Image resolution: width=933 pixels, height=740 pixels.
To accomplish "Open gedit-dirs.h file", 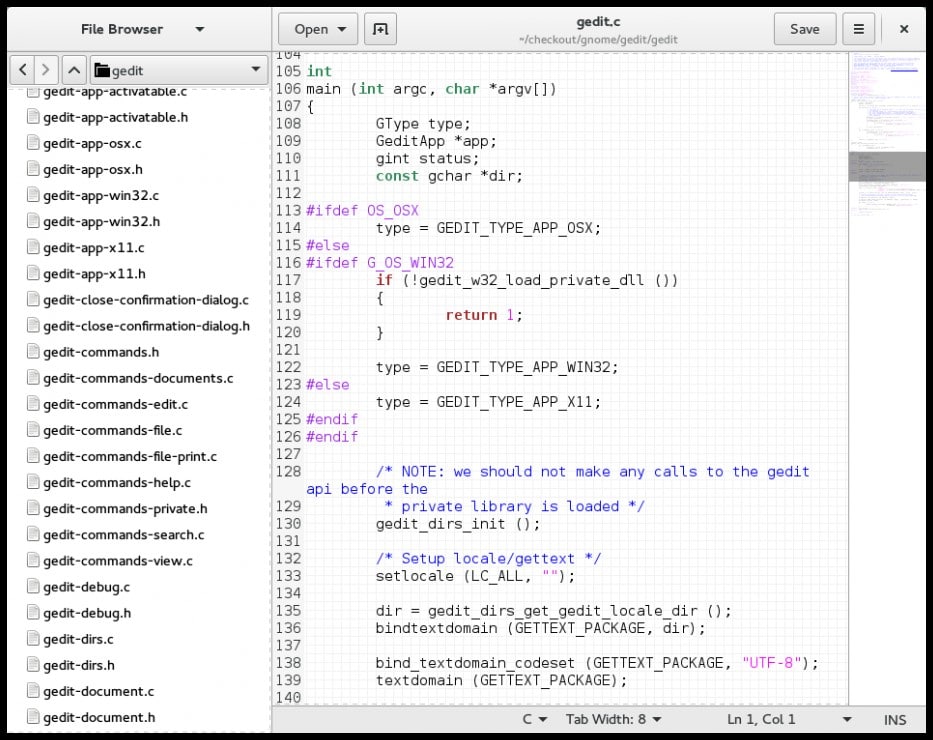I will pyautogui.click(x=79, y=666).
